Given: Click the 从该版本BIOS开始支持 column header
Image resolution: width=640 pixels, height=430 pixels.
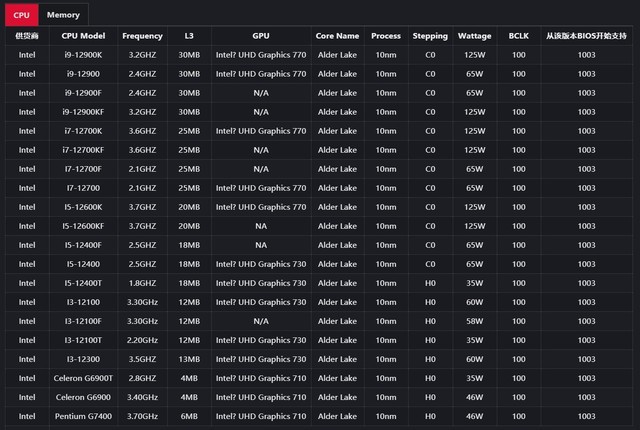Looking at the screenshot, I should coord(586,36).
